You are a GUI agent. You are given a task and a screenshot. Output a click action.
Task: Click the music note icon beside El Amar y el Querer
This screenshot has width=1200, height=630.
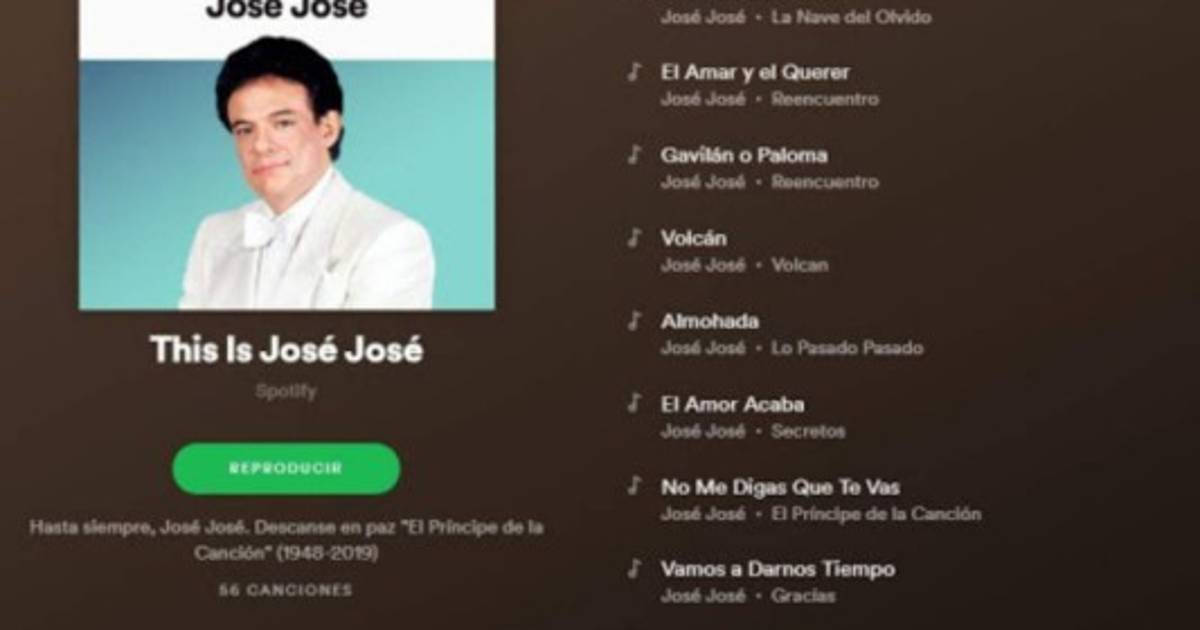tap(633, 71)
